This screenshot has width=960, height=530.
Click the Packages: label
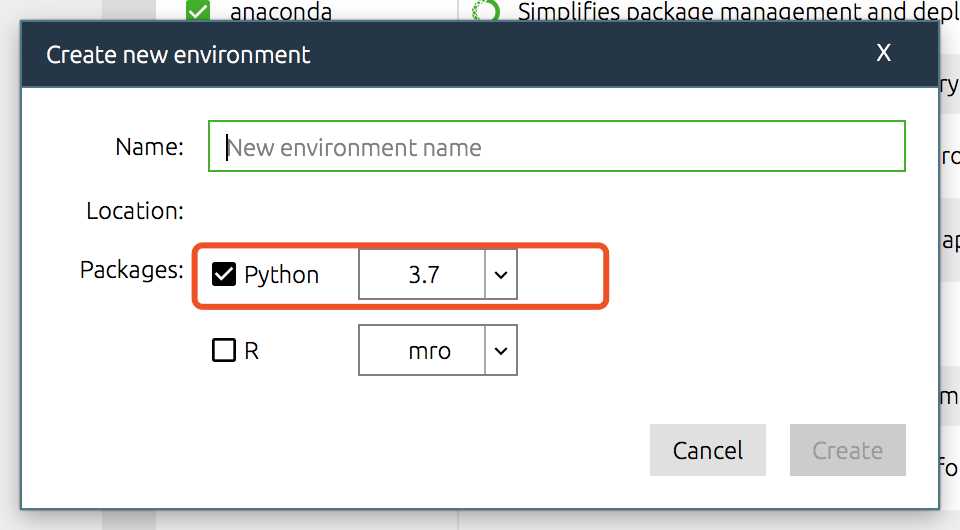pyautogui.click(x=131, y=270)
